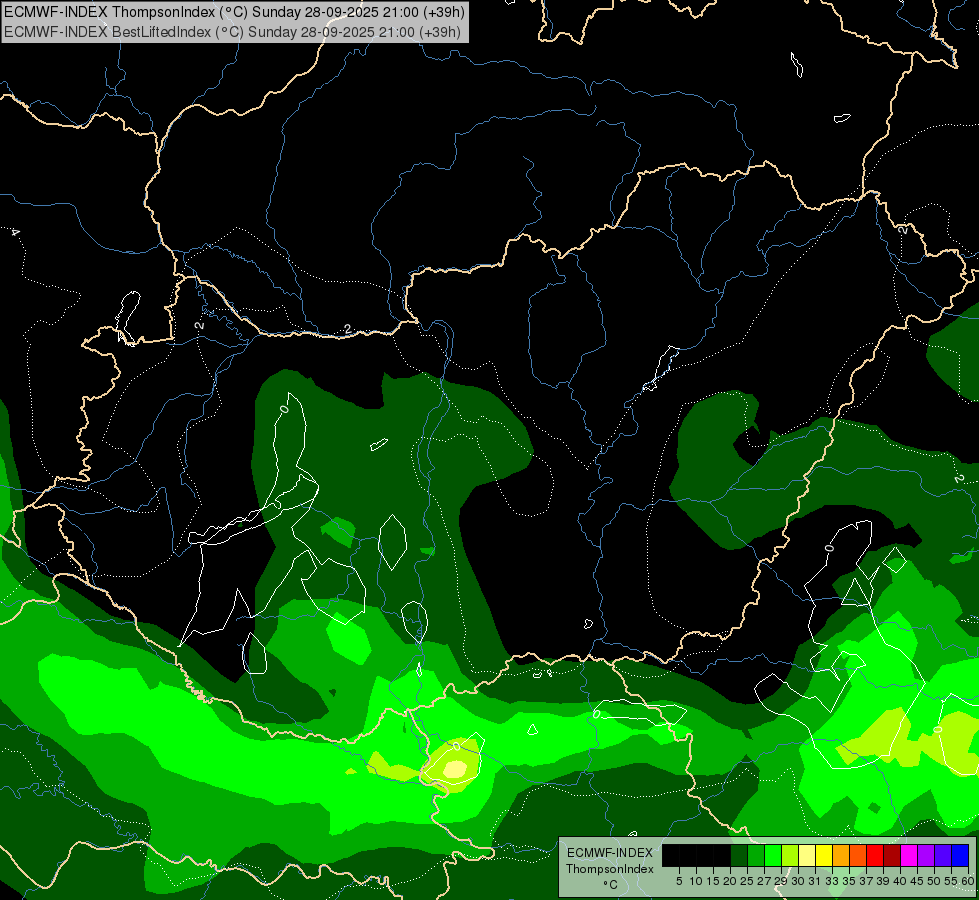Click the legend tick label 40
This screenshot has width=979, height=900.
tap(900, 881)
